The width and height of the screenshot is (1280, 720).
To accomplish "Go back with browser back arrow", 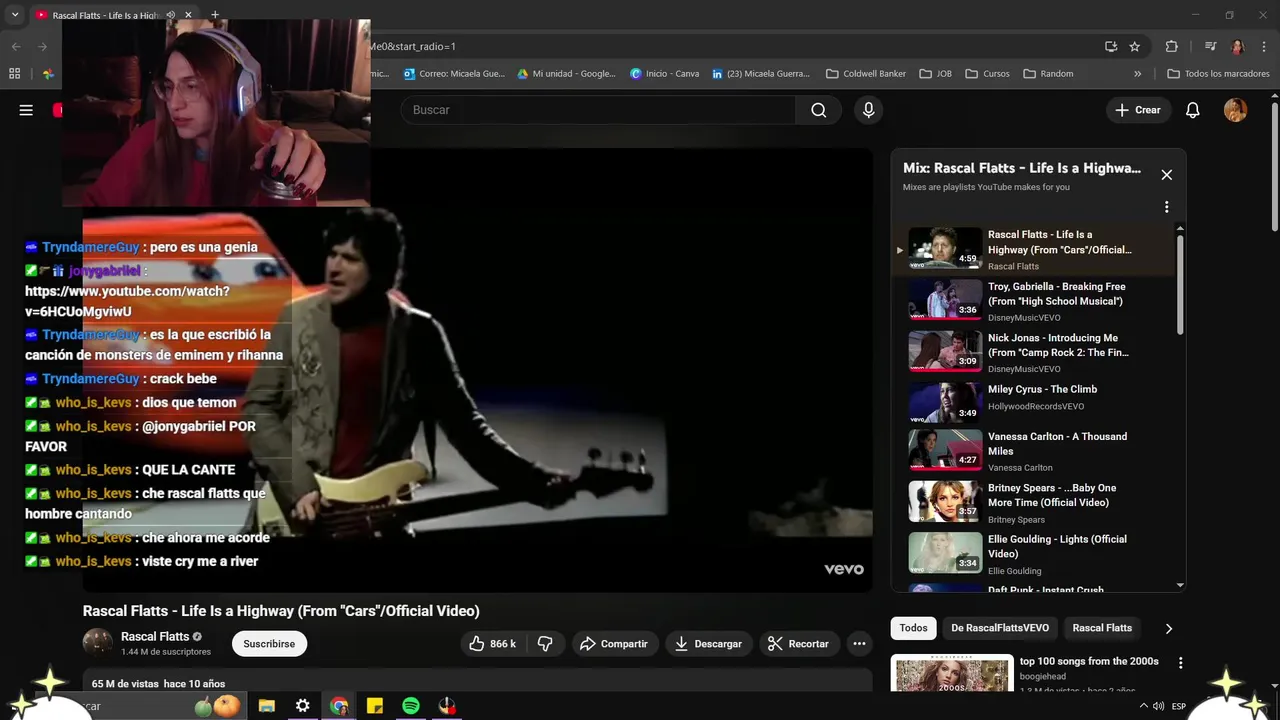I will pyautogui.click(x=16, y=46).
